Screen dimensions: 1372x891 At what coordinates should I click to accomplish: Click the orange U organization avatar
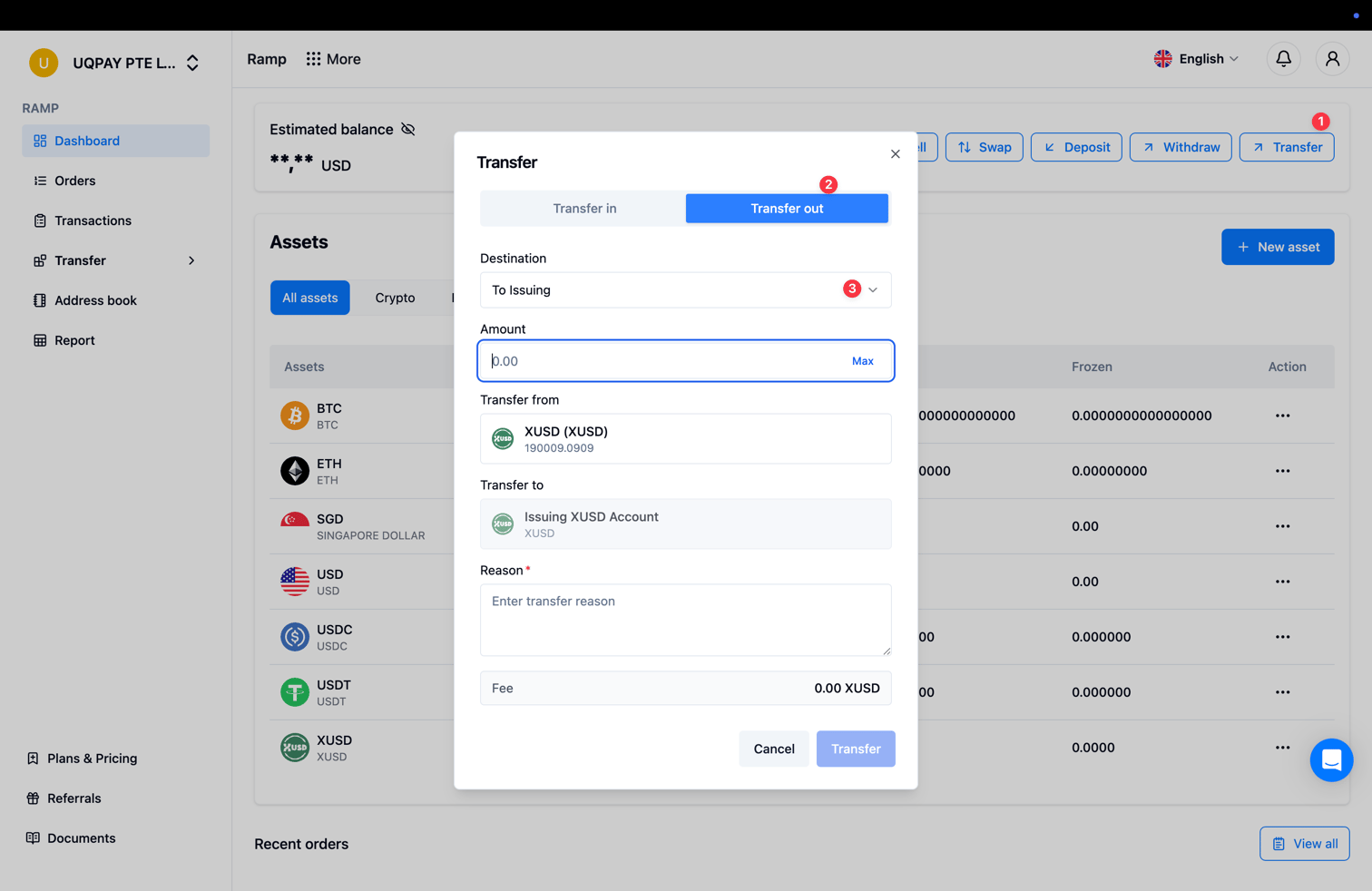tap(44, 63)
